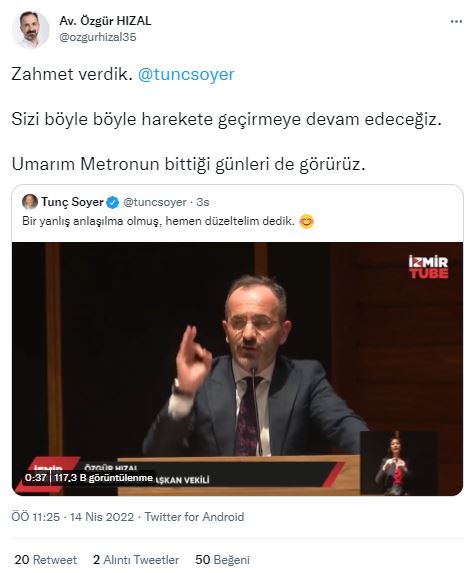Open Özgür Hızal's profile picture
Viewport: 476px width, 573px height.
(30, 30)
